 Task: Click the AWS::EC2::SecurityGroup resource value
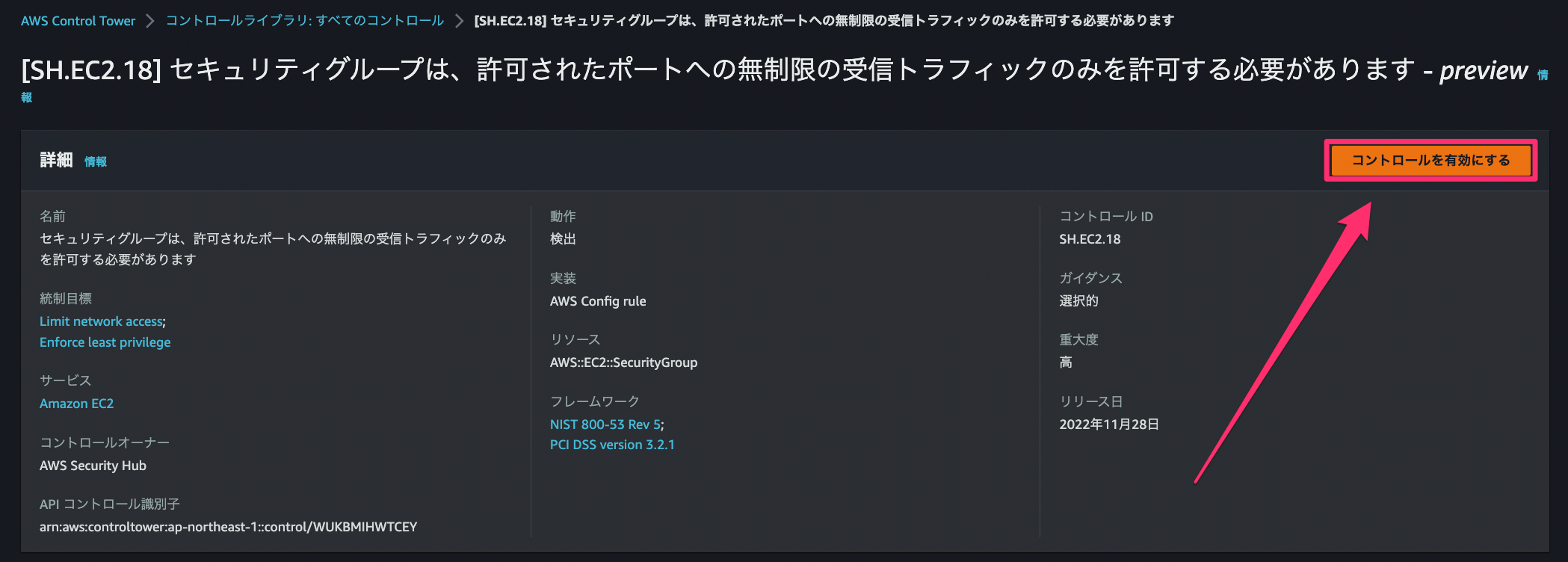624,362
